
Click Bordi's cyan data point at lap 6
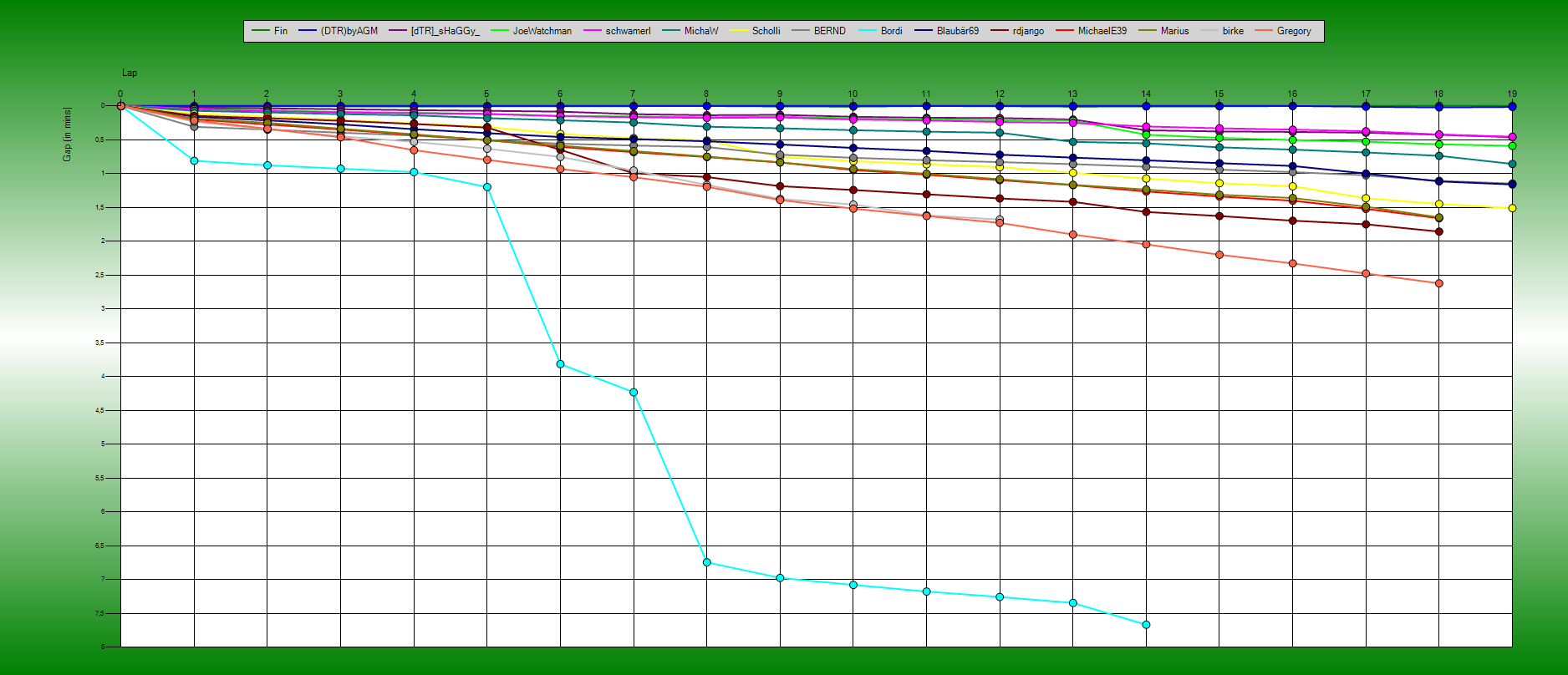(x=560, y=364)
